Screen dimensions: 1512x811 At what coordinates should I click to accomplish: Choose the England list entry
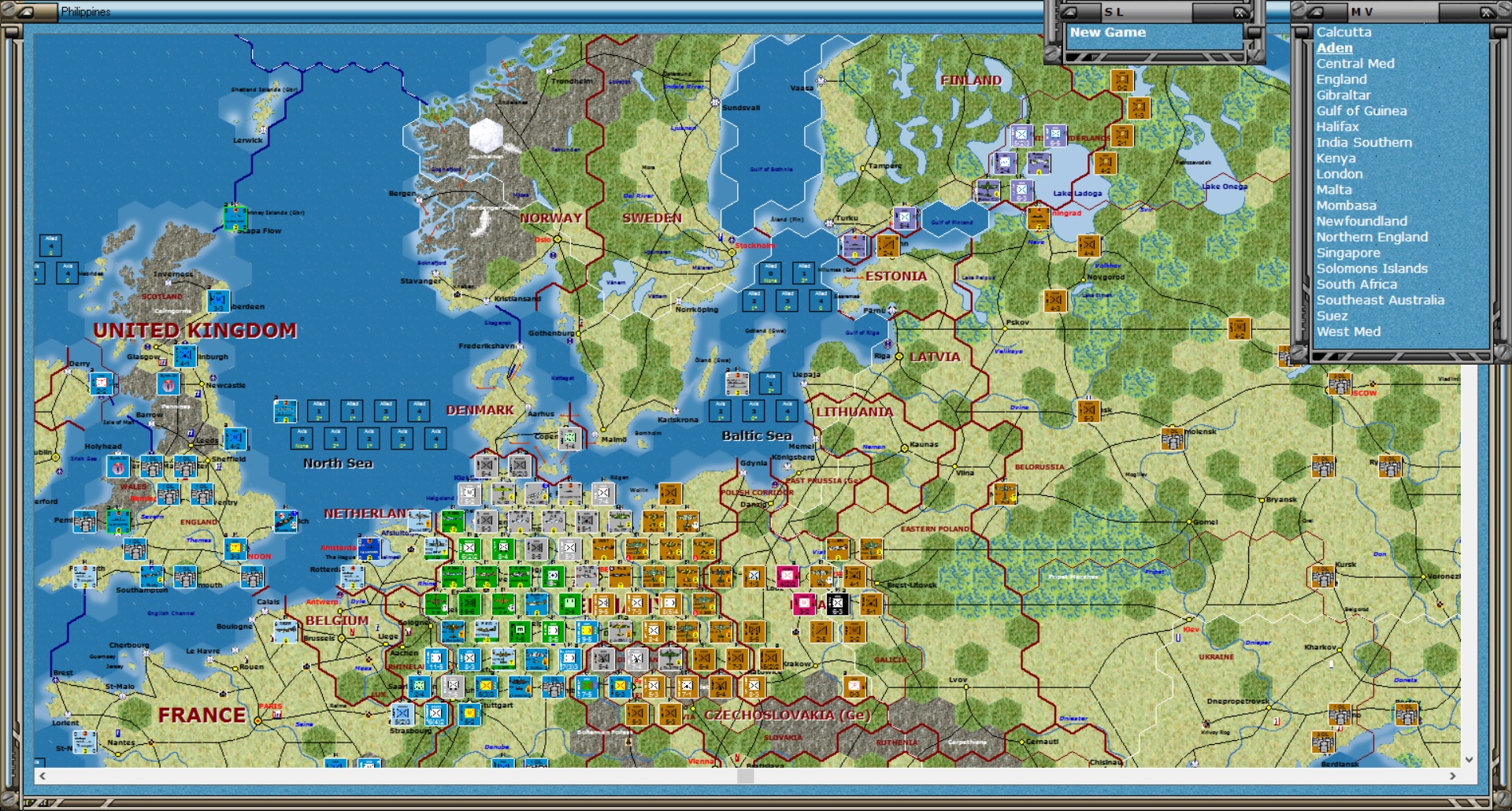(1341, 80)
